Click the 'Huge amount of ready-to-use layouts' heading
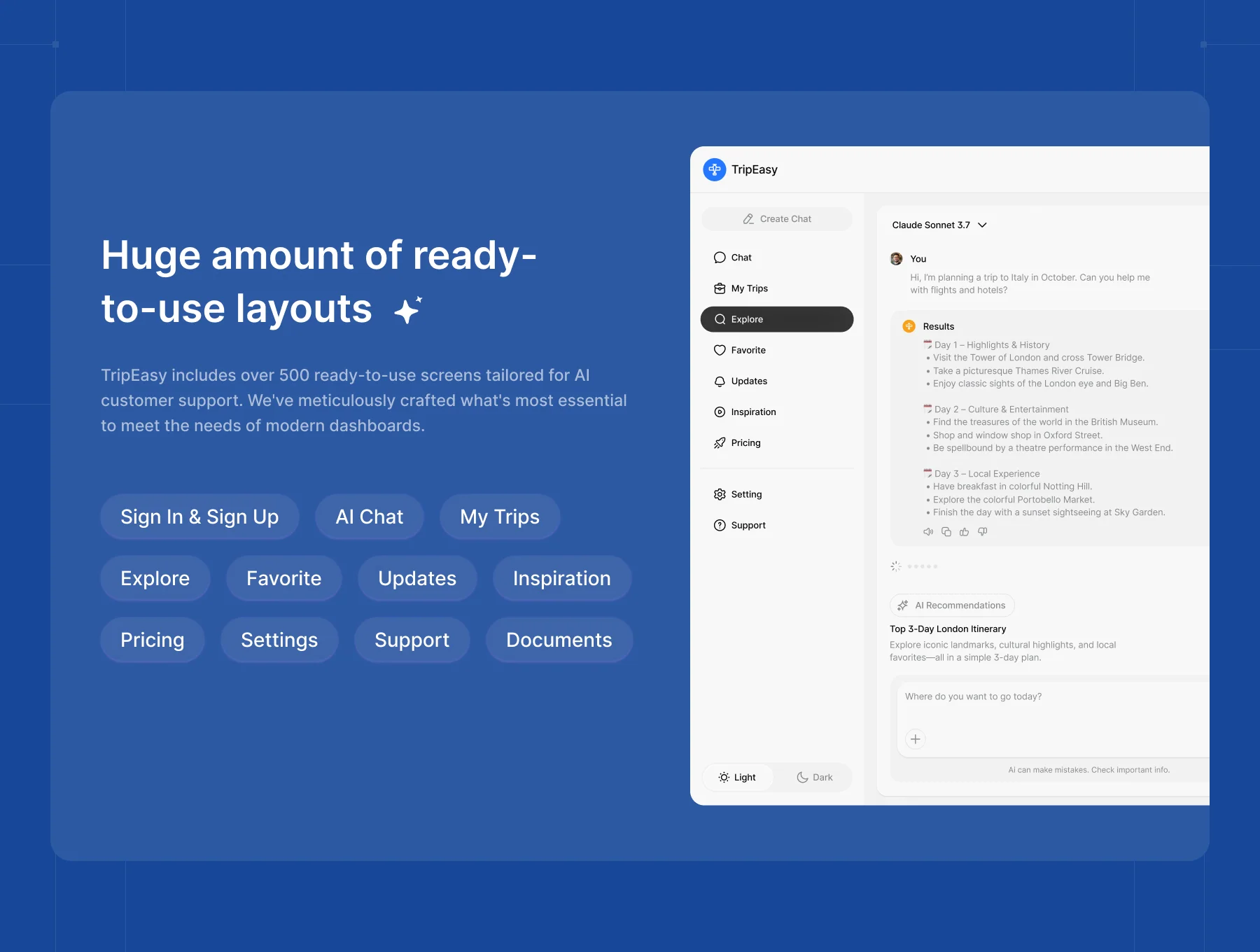Screen dimensions: 1260x952 [319, 281]
